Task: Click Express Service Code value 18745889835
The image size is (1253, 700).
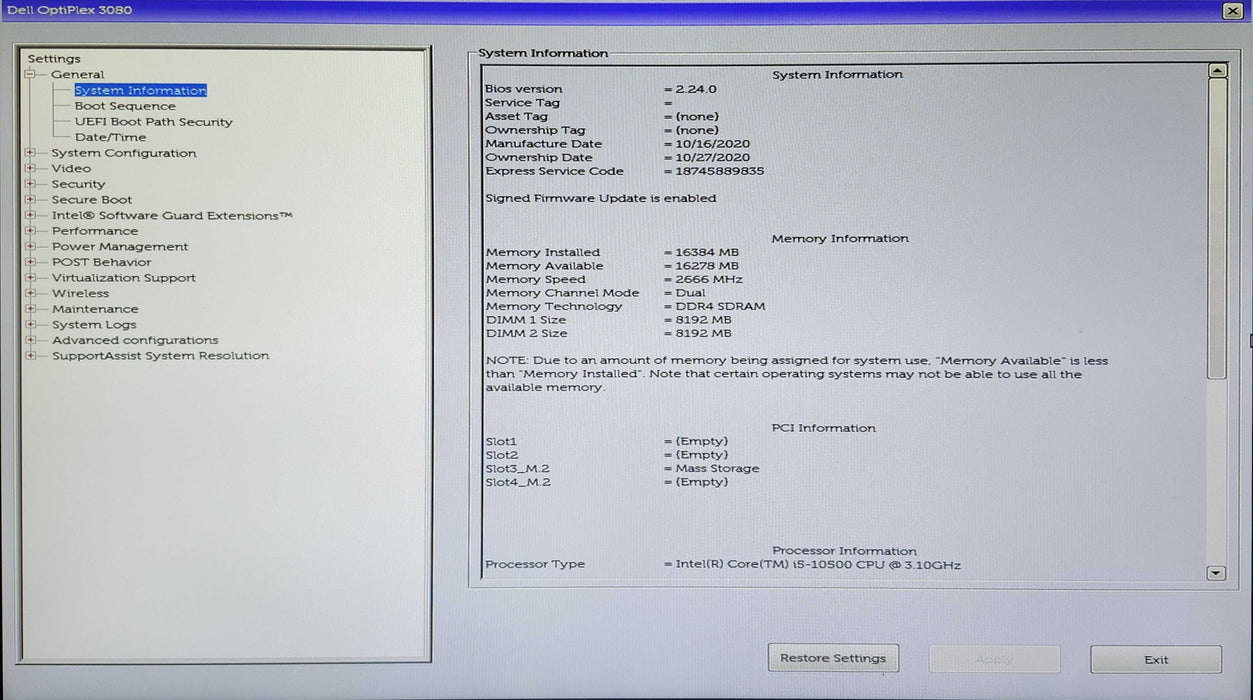Action: point(719,171)
